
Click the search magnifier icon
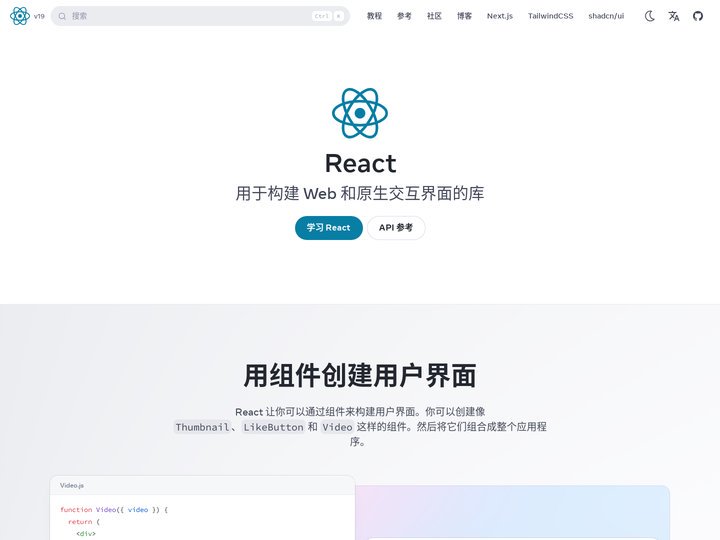pyautogui.click(x=62, y=16)
